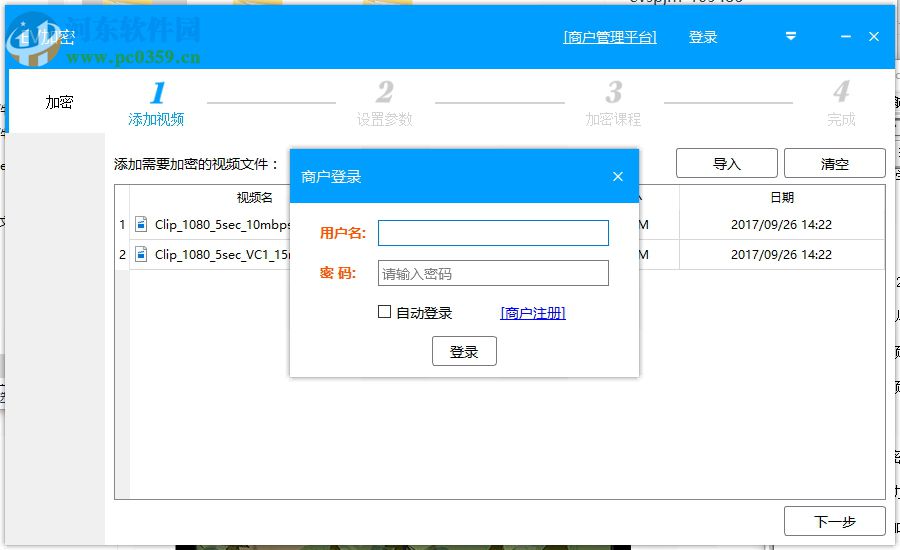Click date 2017/09/26 14:22 in row 1
This screenshot has height=550, width=900.
(x=781, y=224)
